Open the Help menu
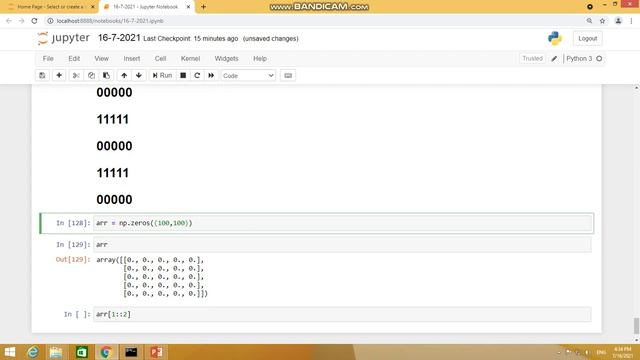 click(260, 59)
